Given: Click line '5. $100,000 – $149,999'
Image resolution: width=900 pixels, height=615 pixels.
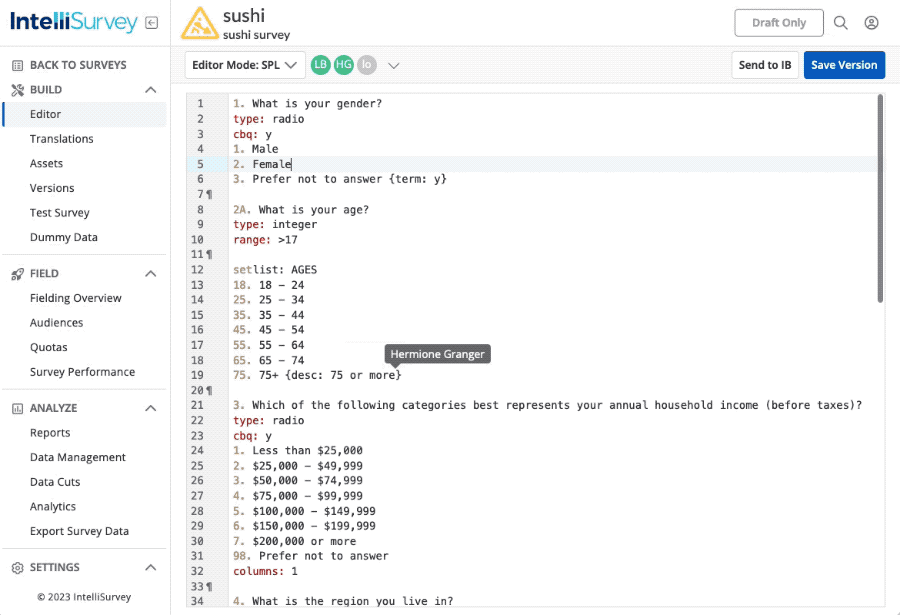Looking at the screenshot, I should click(304, 511).
